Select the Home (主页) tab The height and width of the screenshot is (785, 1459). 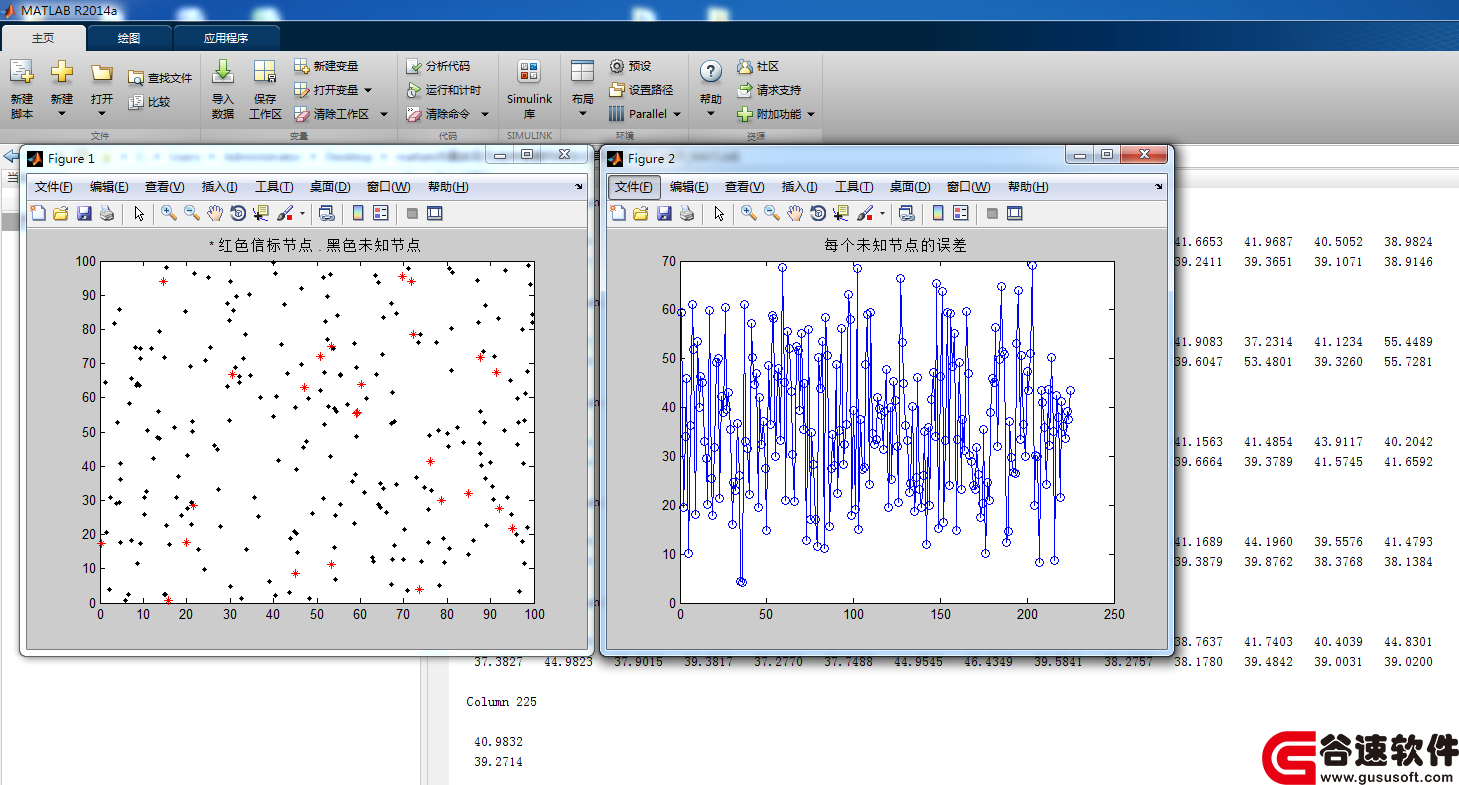click(43, 38)
